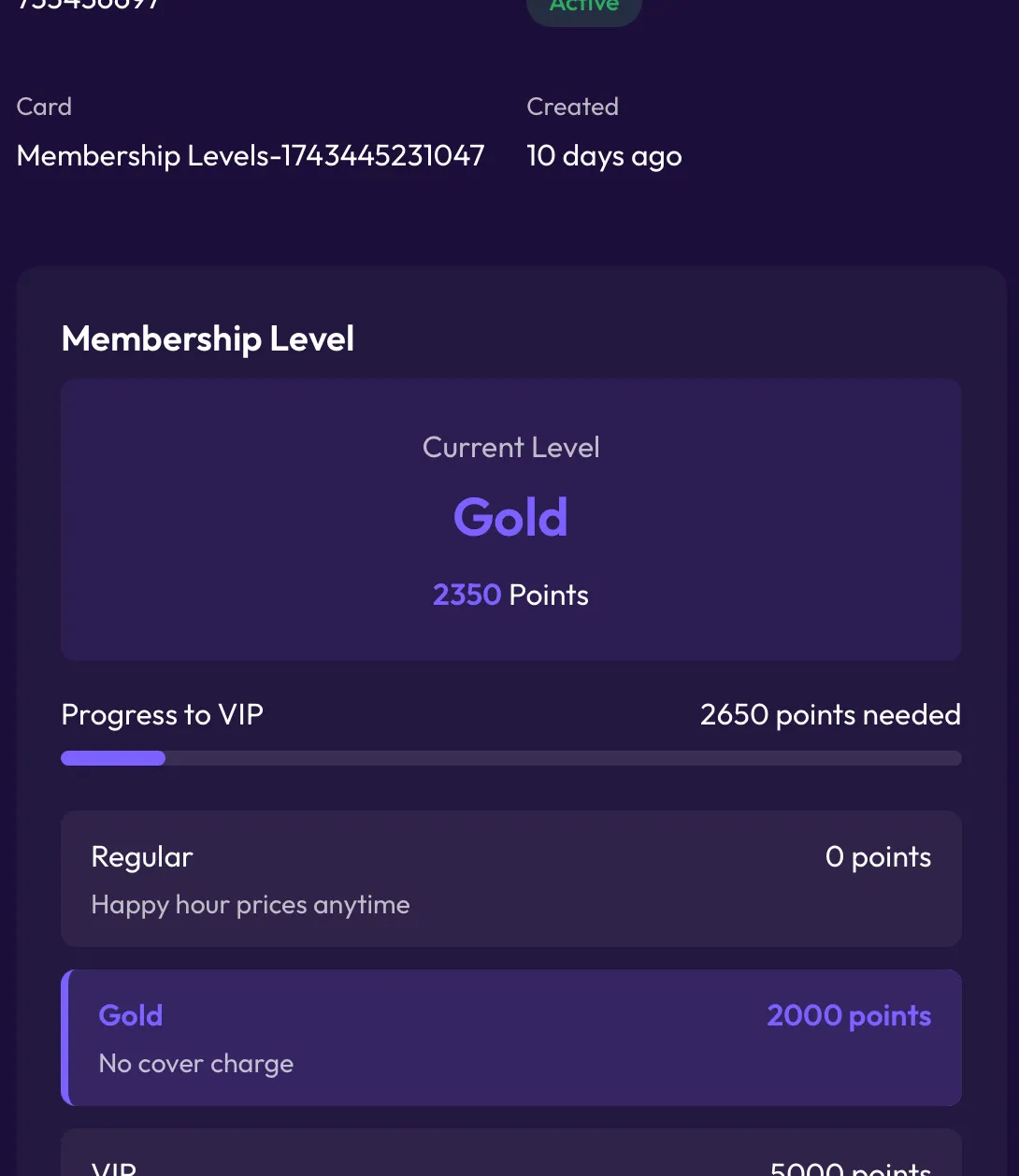Image resolution: width=1019 pixels, height=1176 pixels.
Task: Click the Regular tier '0 points' value
Action: 878,856
